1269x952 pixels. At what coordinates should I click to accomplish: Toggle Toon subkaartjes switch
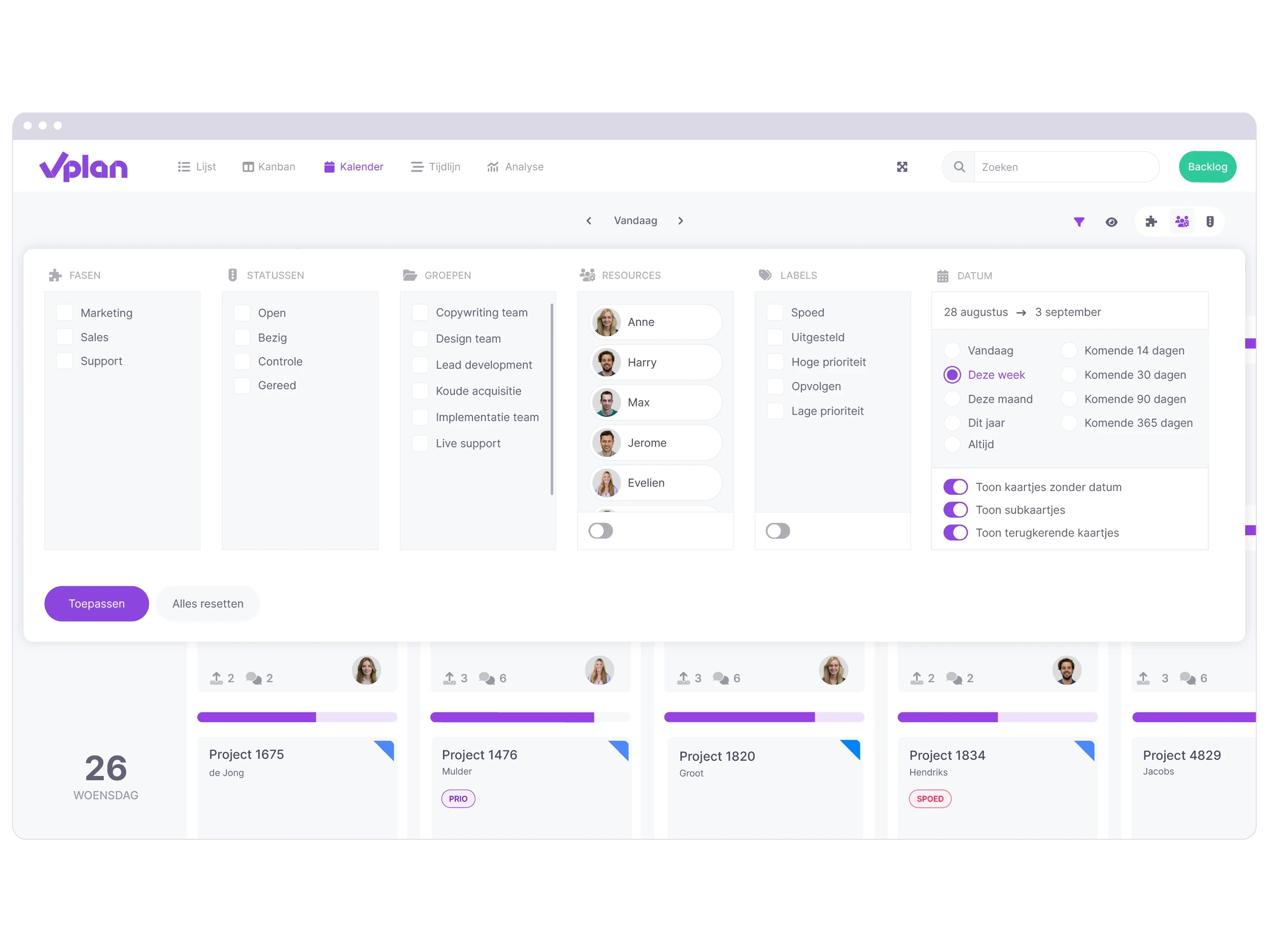tap(954, 510)
